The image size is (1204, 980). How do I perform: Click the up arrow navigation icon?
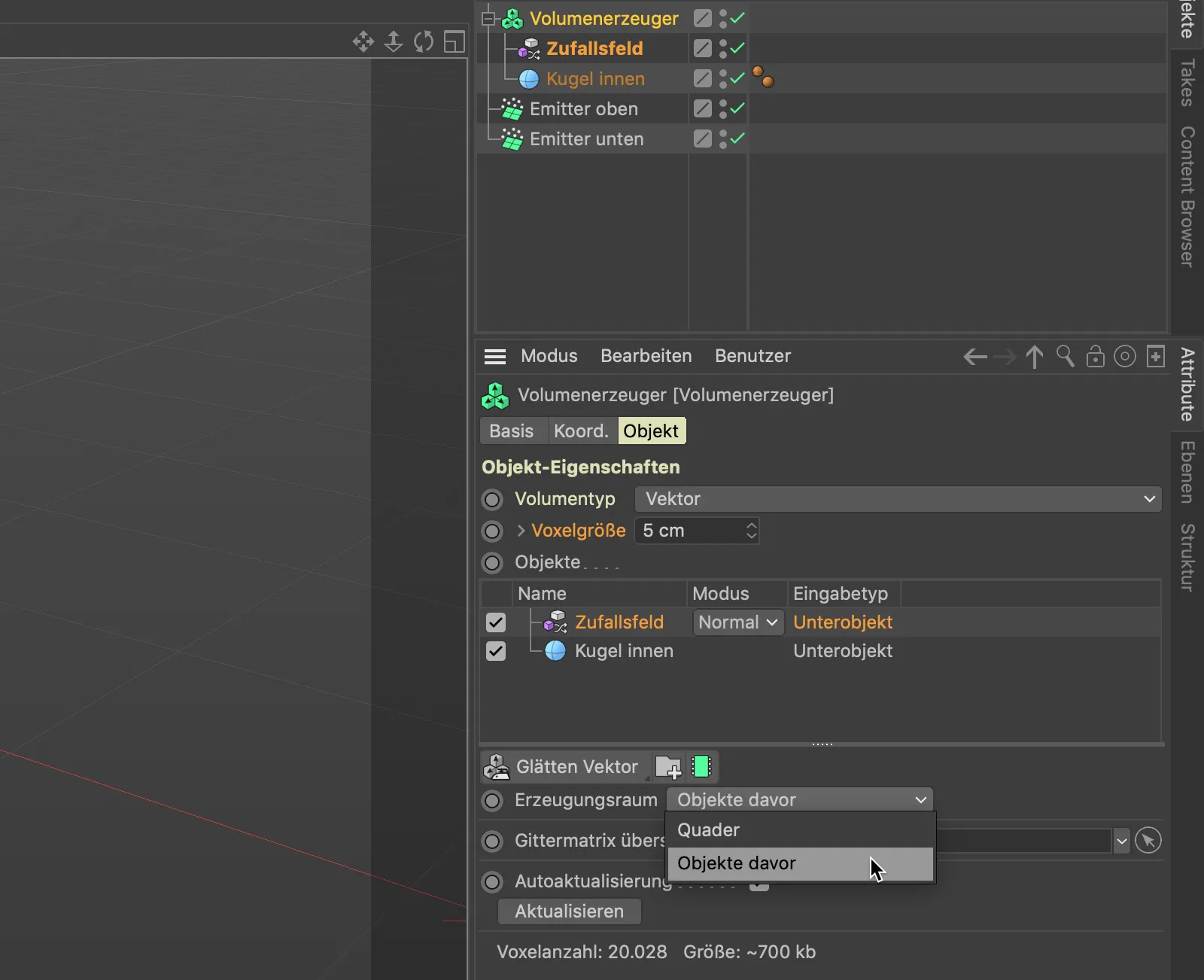coord(1035,357)
